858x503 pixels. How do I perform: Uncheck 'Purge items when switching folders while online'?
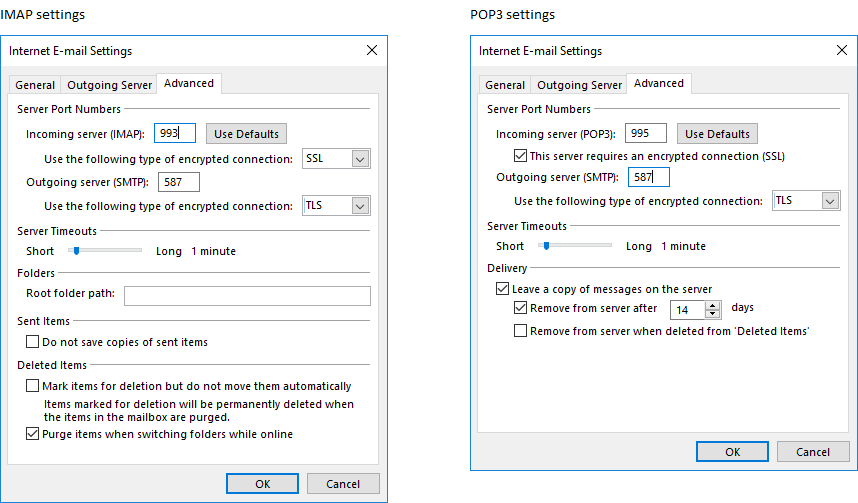[x=33, y=434]
